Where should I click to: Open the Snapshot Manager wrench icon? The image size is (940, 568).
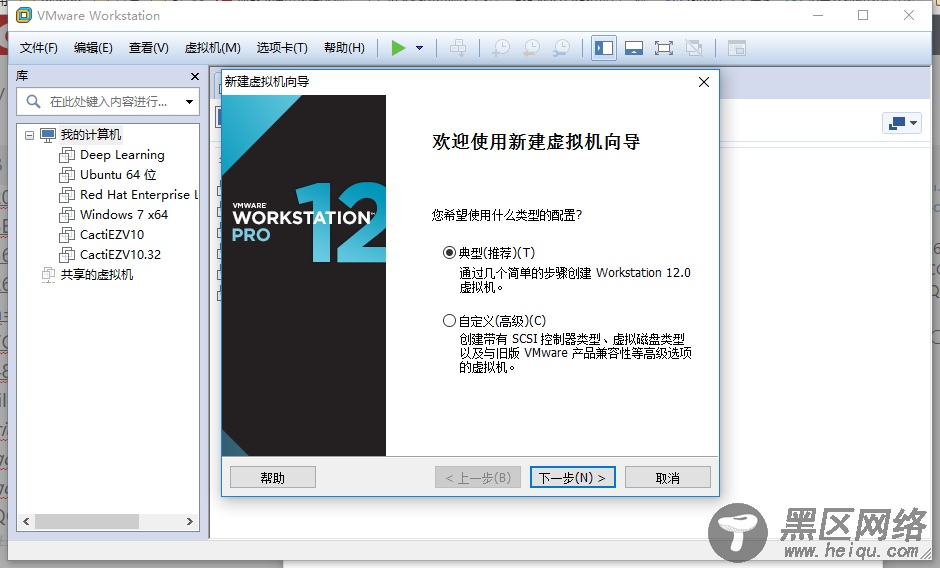tap(562, 48)
